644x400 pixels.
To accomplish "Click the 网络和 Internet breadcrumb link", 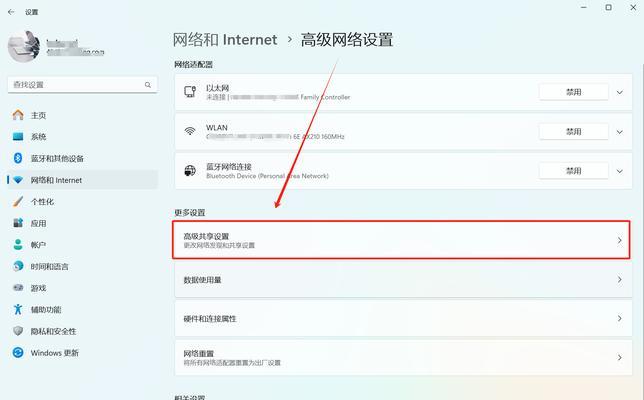I will pos(227,40).
